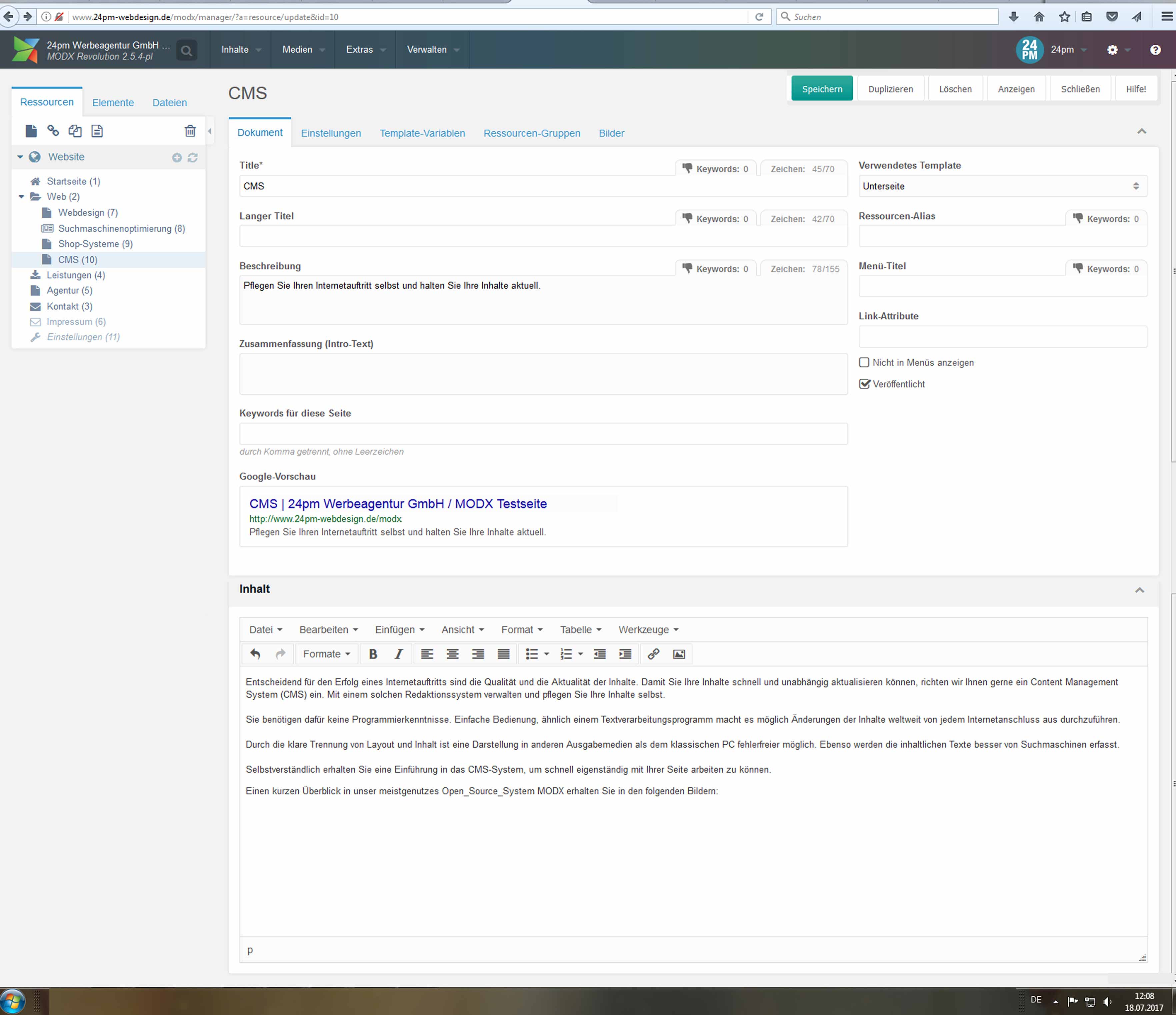
Task: Increase indent in editor
Action: [625, 654]
